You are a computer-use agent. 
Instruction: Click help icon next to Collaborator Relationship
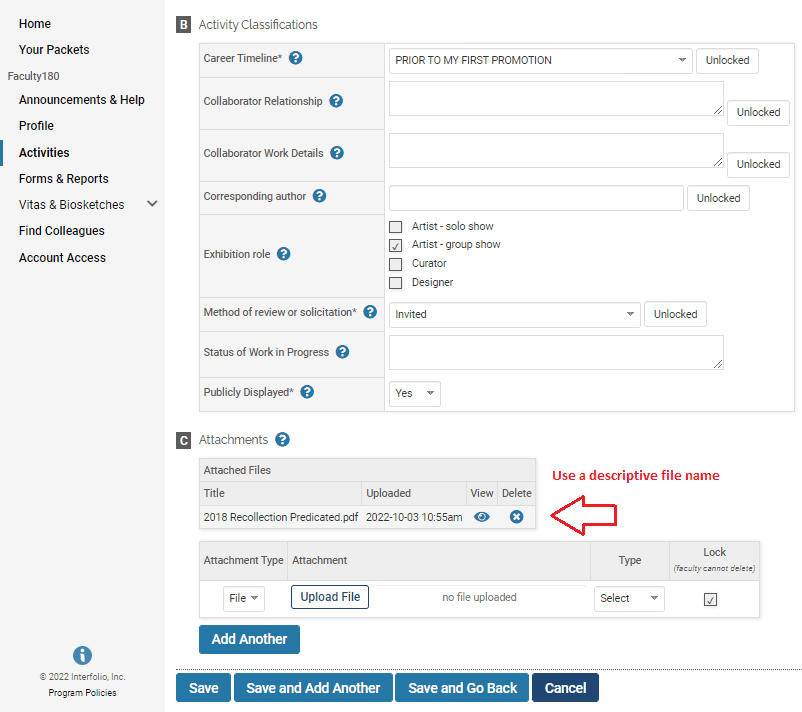(336, 101)
